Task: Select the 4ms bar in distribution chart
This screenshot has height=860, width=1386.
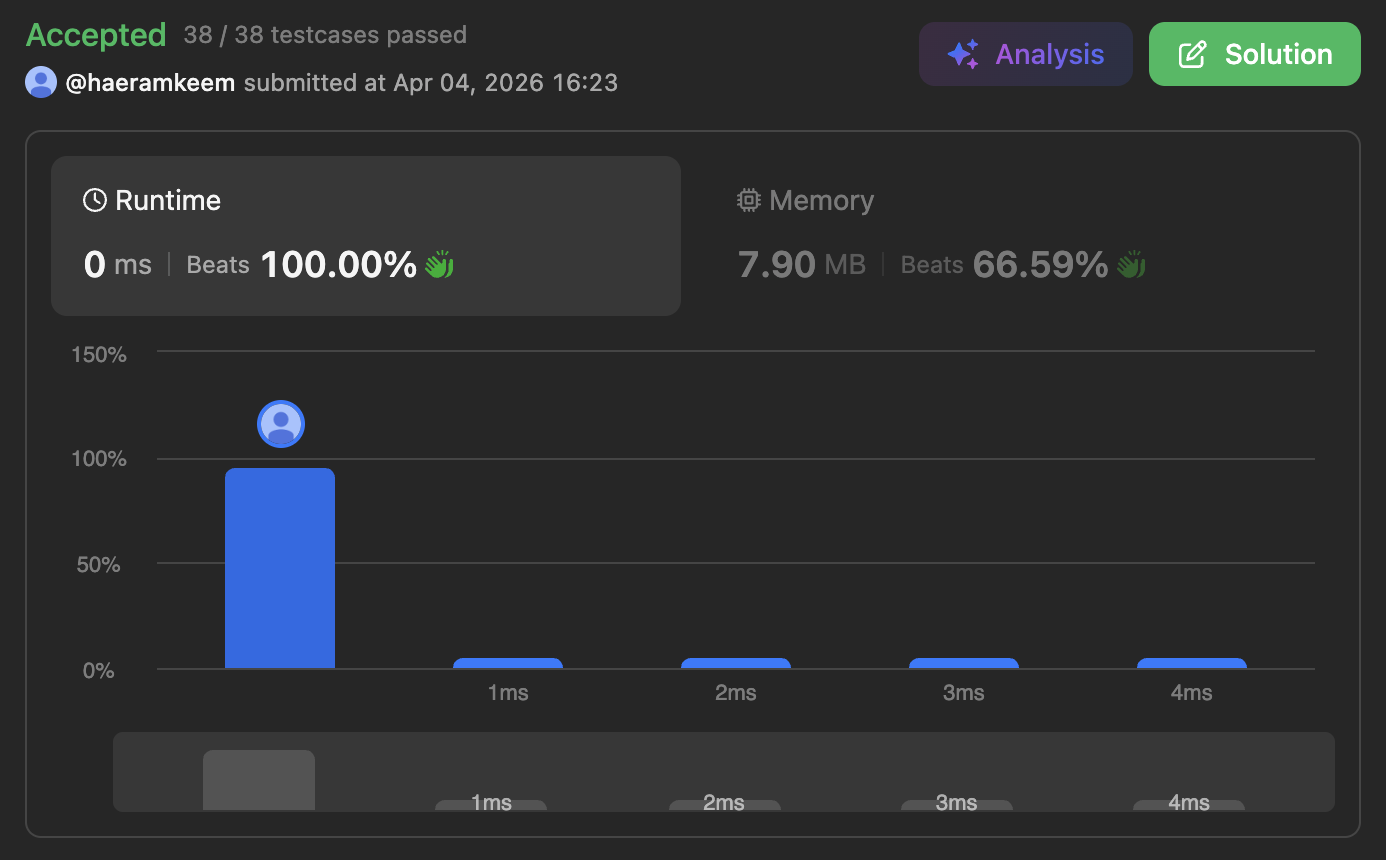Action: tap(1192, 663)
